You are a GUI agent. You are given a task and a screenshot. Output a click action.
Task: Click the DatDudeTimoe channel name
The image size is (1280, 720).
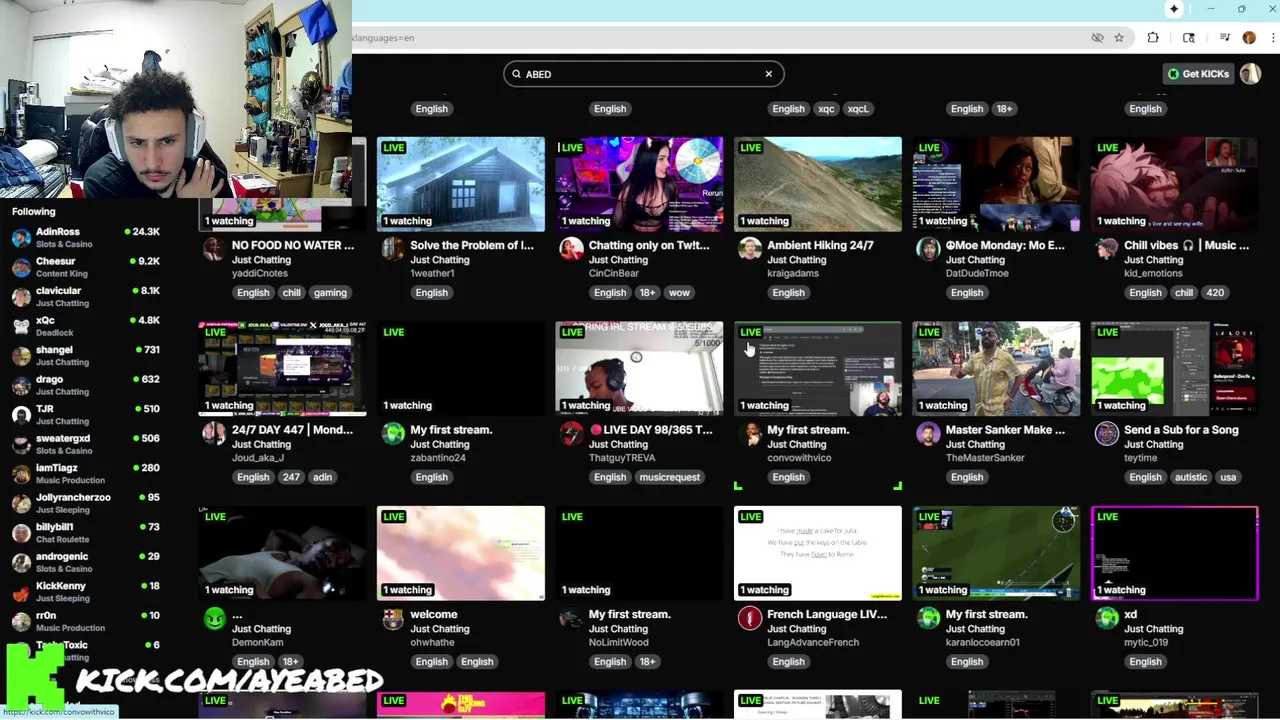[x=977, y=273]
